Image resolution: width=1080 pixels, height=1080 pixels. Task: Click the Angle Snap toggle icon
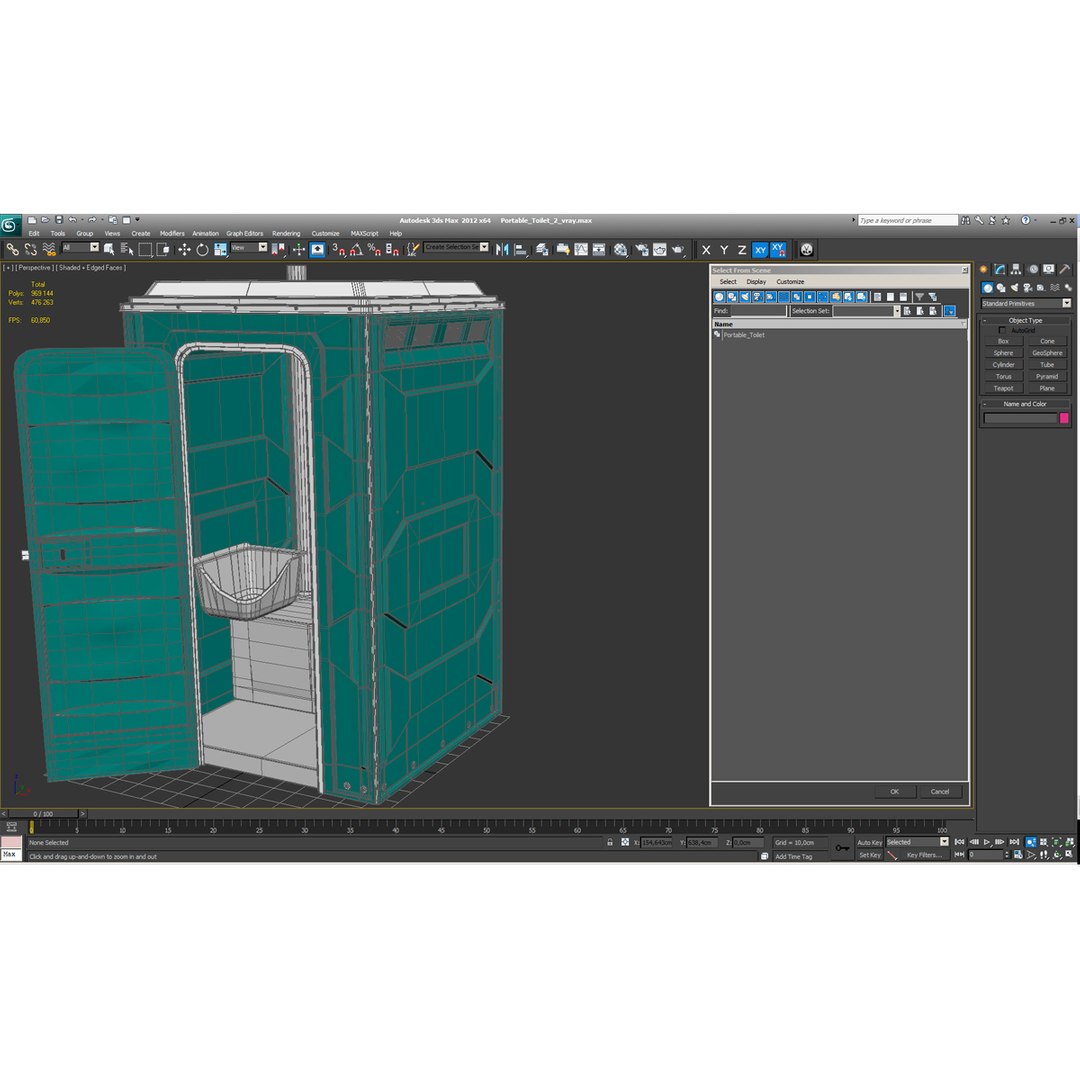(356, 249)
